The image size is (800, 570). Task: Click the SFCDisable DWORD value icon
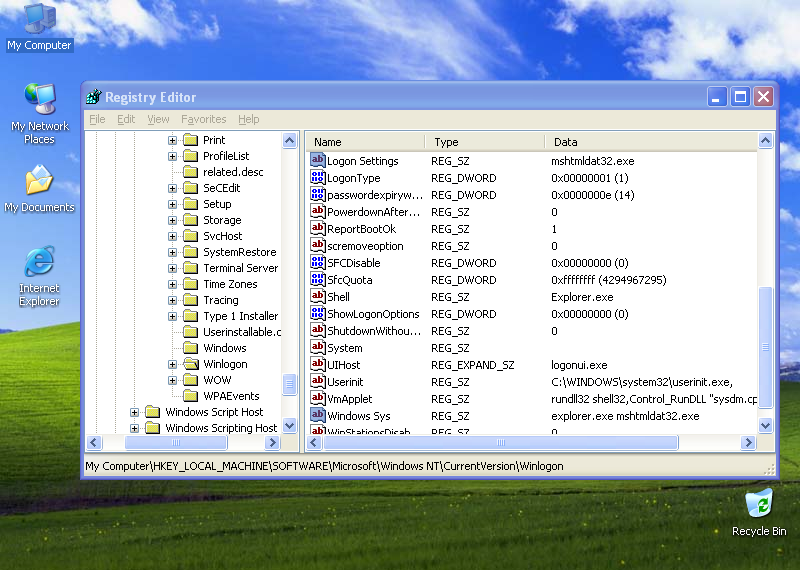(318, 263)
